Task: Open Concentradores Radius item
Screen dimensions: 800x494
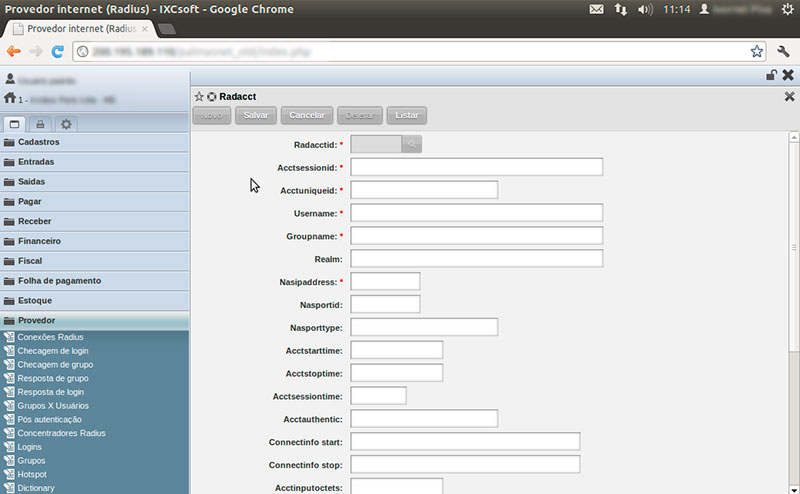Action: pos(61,433)
